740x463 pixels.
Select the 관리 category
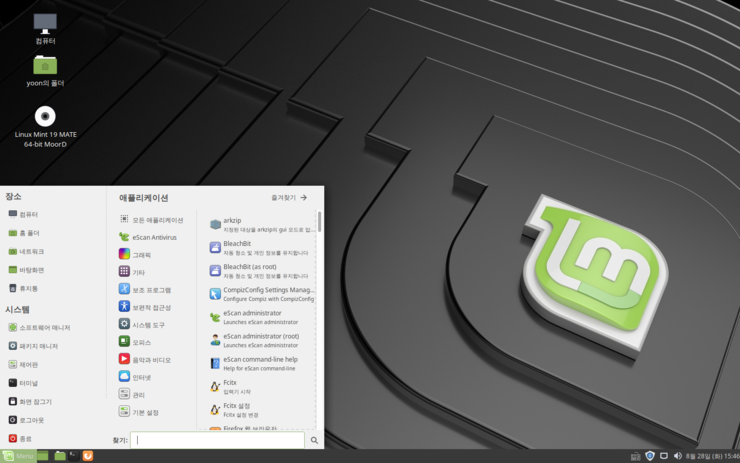point(132,394)
